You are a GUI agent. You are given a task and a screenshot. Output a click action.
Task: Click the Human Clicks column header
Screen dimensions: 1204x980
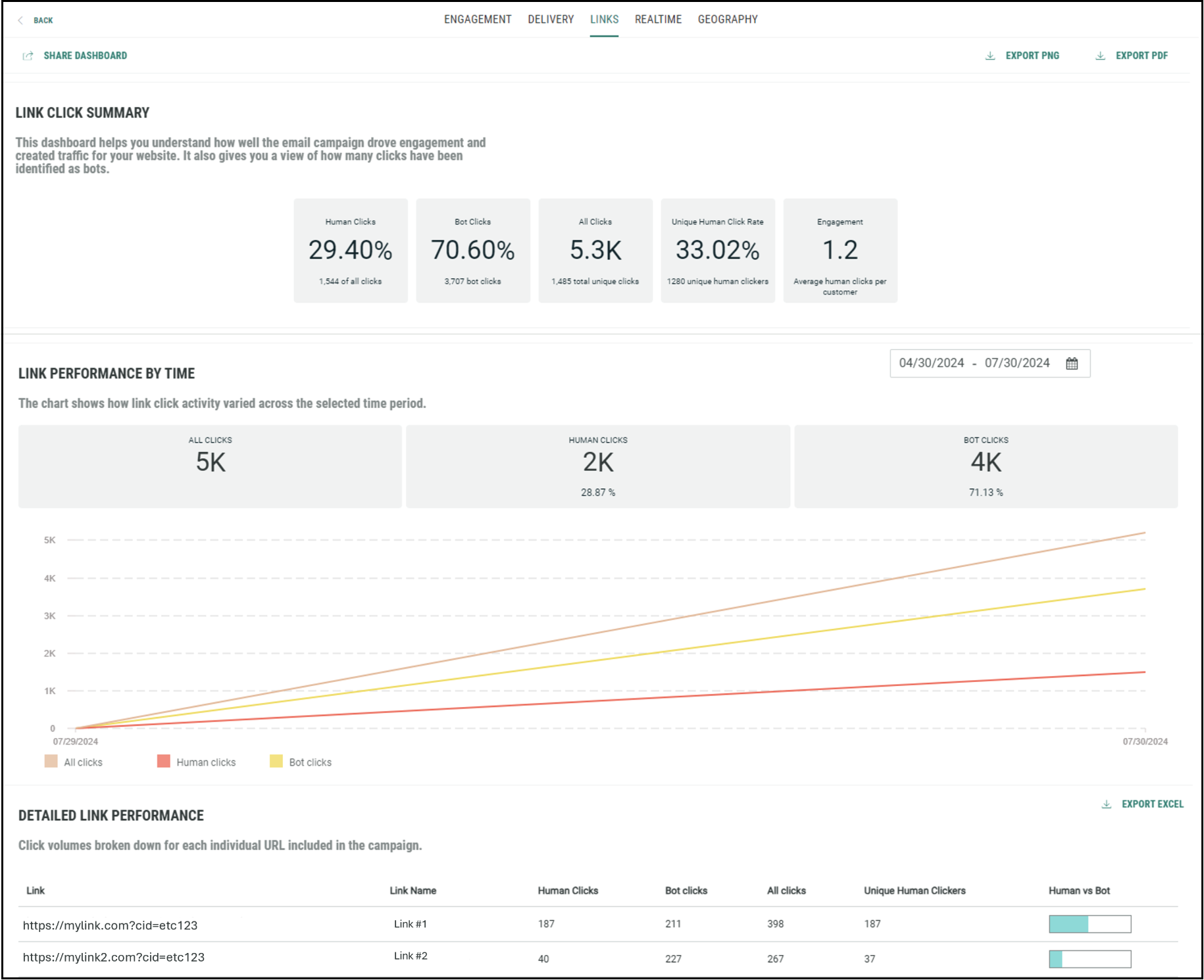(x=568, y=891)
